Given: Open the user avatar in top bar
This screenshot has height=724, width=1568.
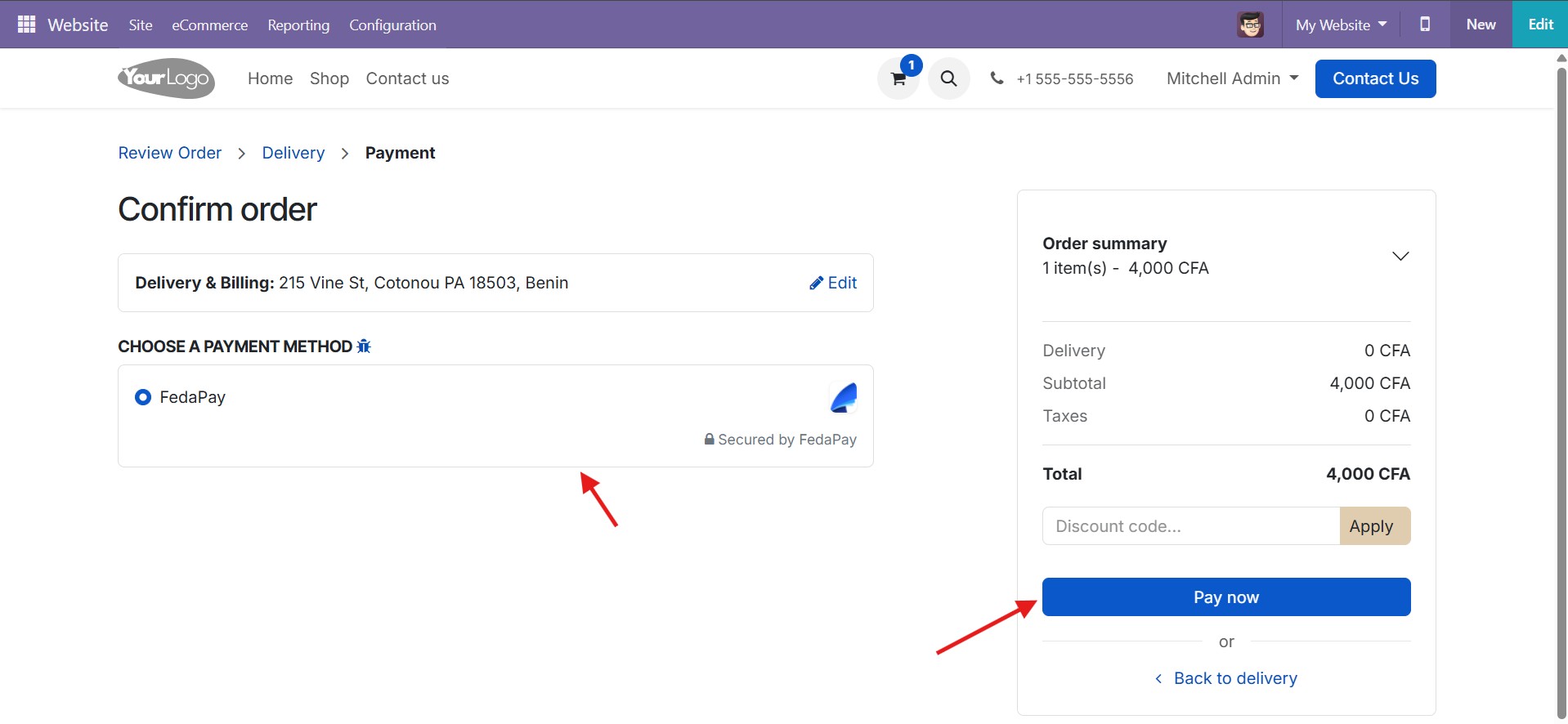Looking at the screenshot, I should pyautogui.click(x=1250, y=25).
